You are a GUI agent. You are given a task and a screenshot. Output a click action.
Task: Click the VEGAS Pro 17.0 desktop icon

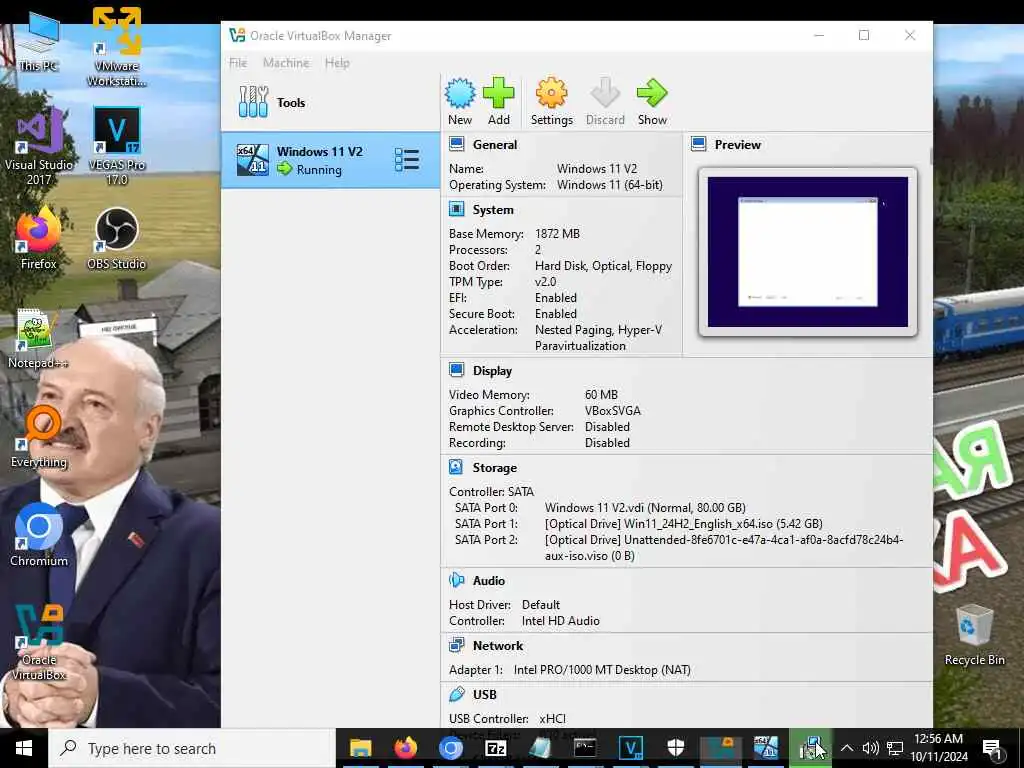point(116,146)
